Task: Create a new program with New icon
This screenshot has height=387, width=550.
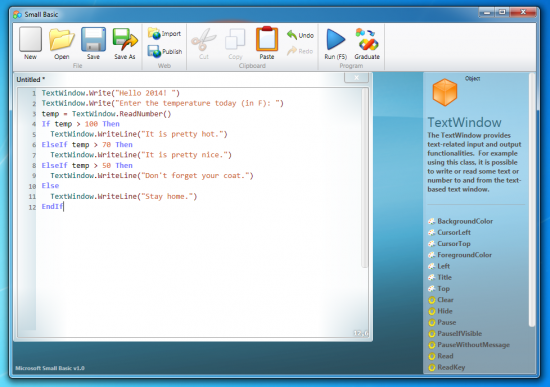Action: coord(30,43)
